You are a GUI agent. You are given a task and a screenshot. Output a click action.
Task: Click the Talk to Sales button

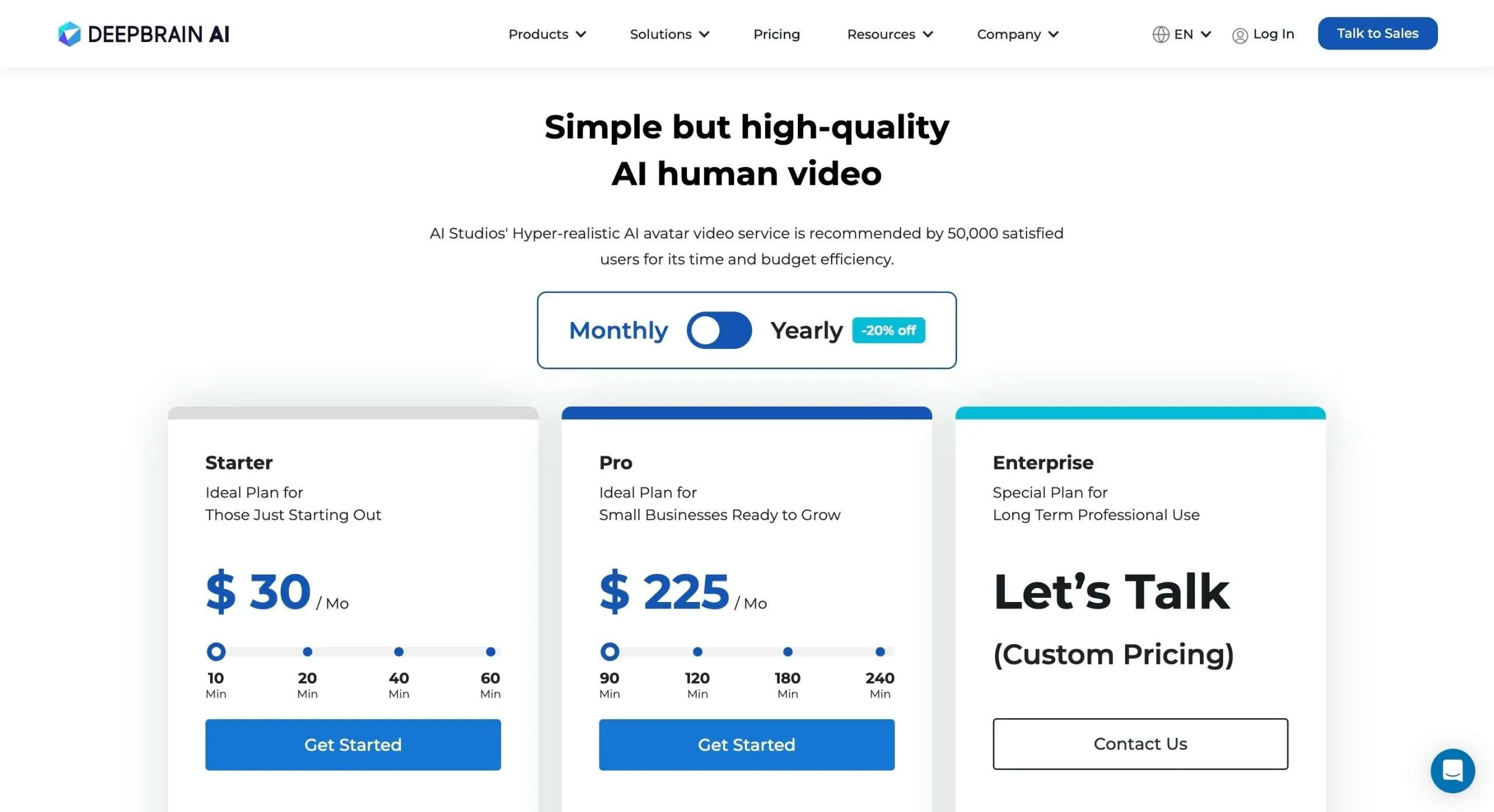pyautogui.click(x=1377, y=33)
